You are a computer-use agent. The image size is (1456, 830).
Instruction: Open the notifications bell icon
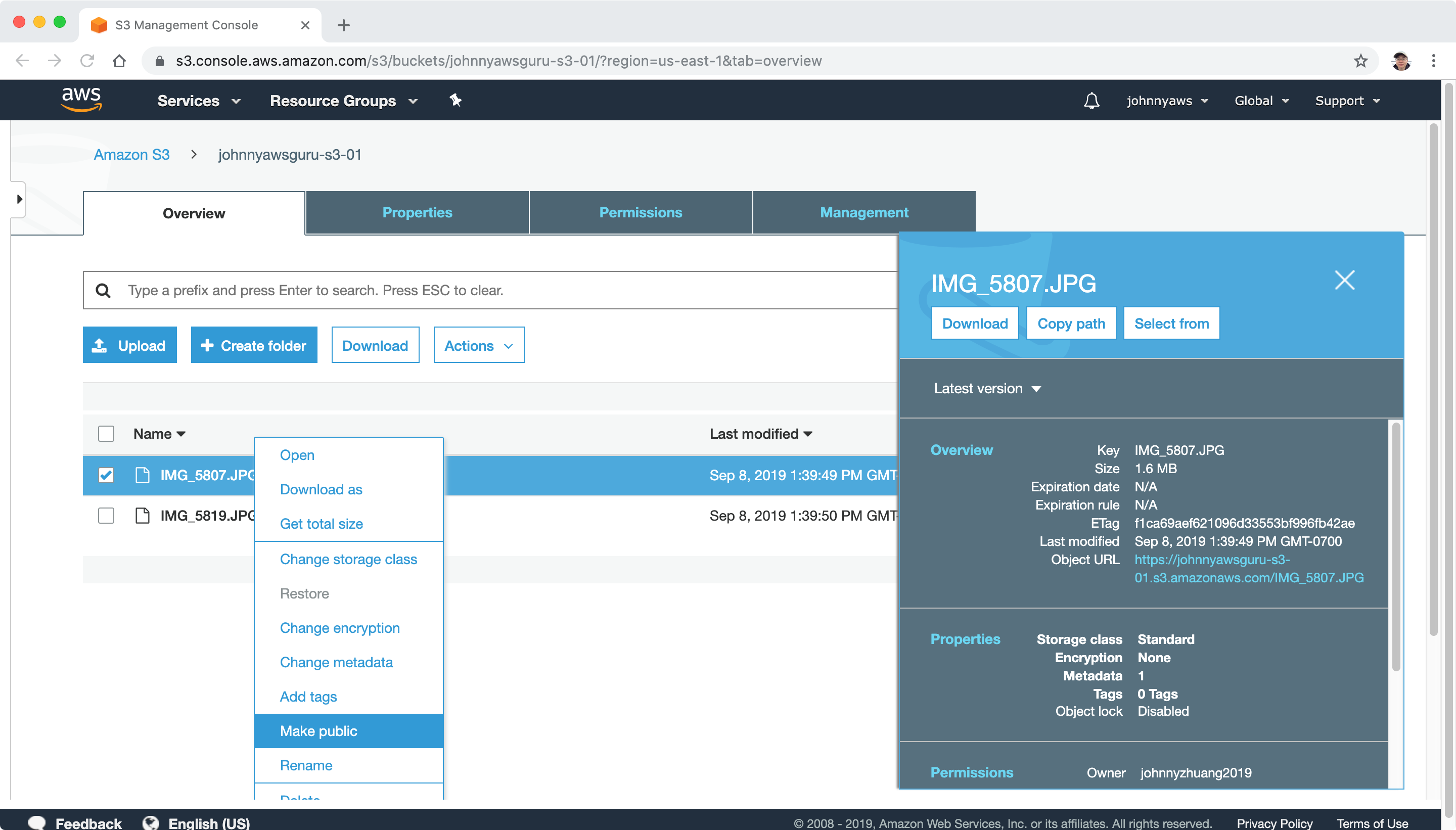[1091, 101]
